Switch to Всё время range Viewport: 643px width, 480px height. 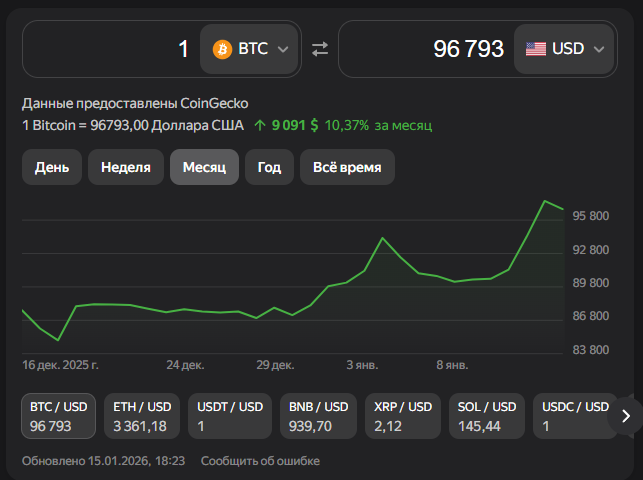[x=347, y=167]
